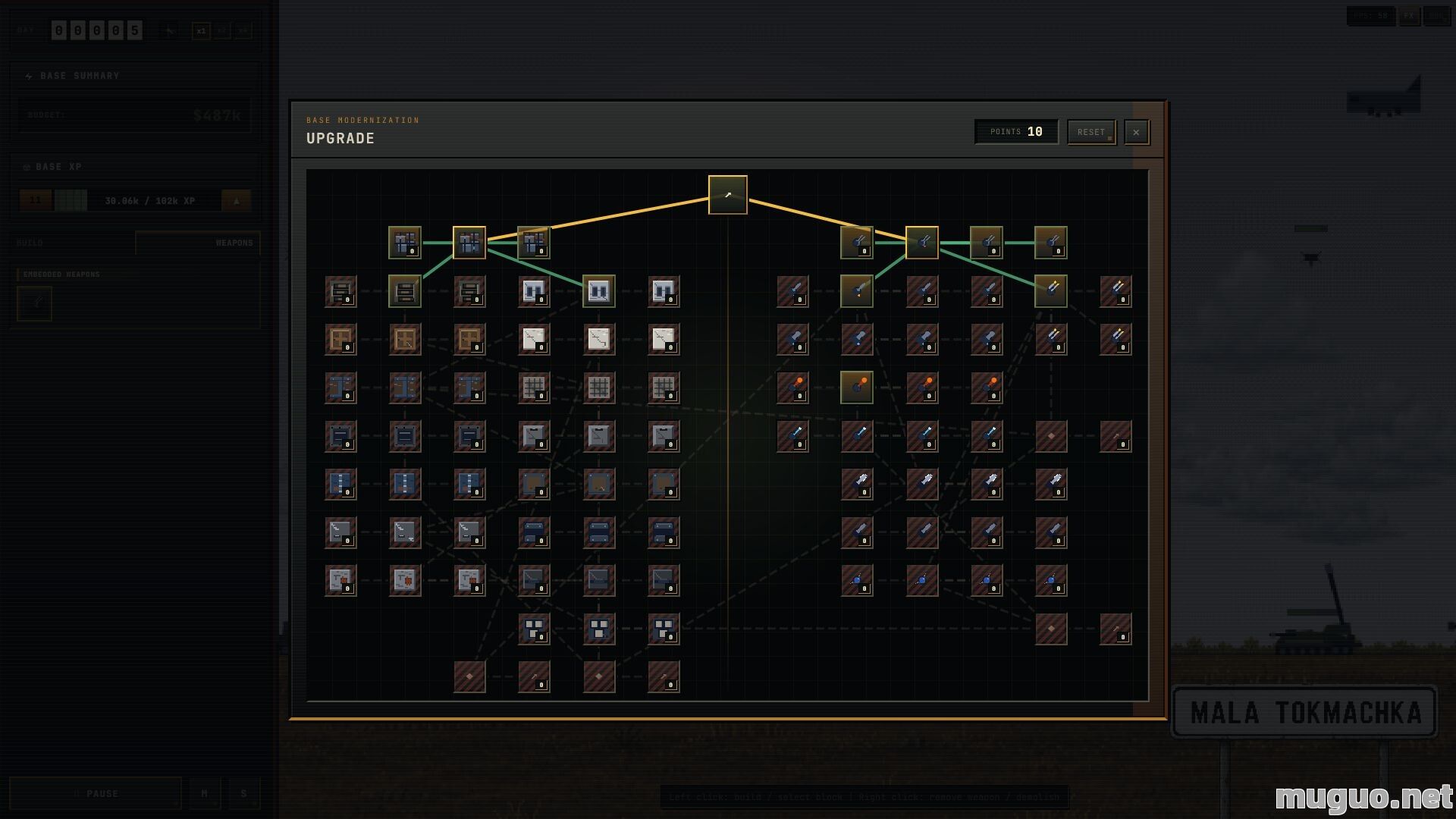Viewport: 1456px width, 819px height.
Task: Select the embedded weapon slot icon
Action: 35,303
